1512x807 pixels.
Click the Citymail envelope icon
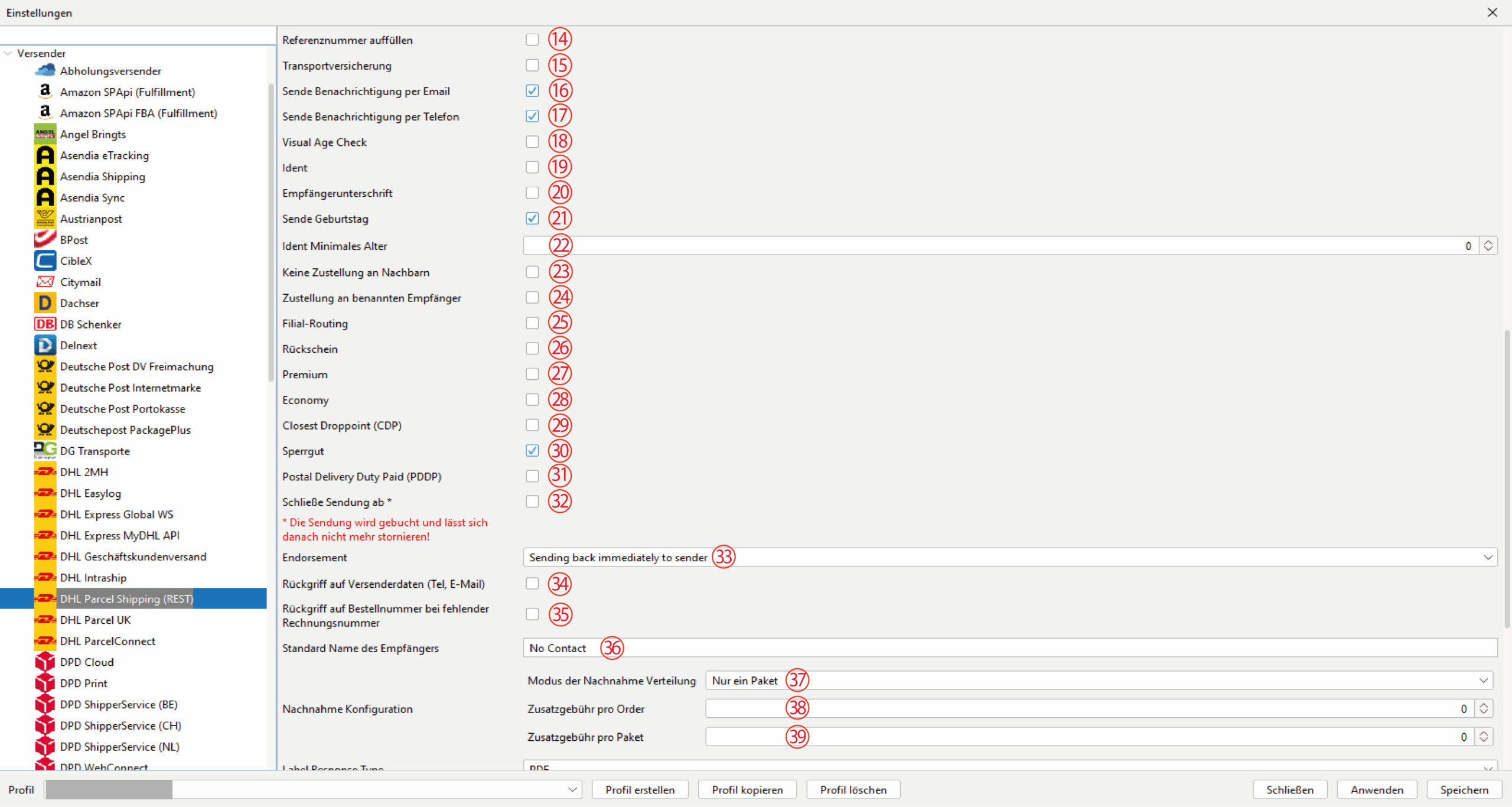[45, 282]
